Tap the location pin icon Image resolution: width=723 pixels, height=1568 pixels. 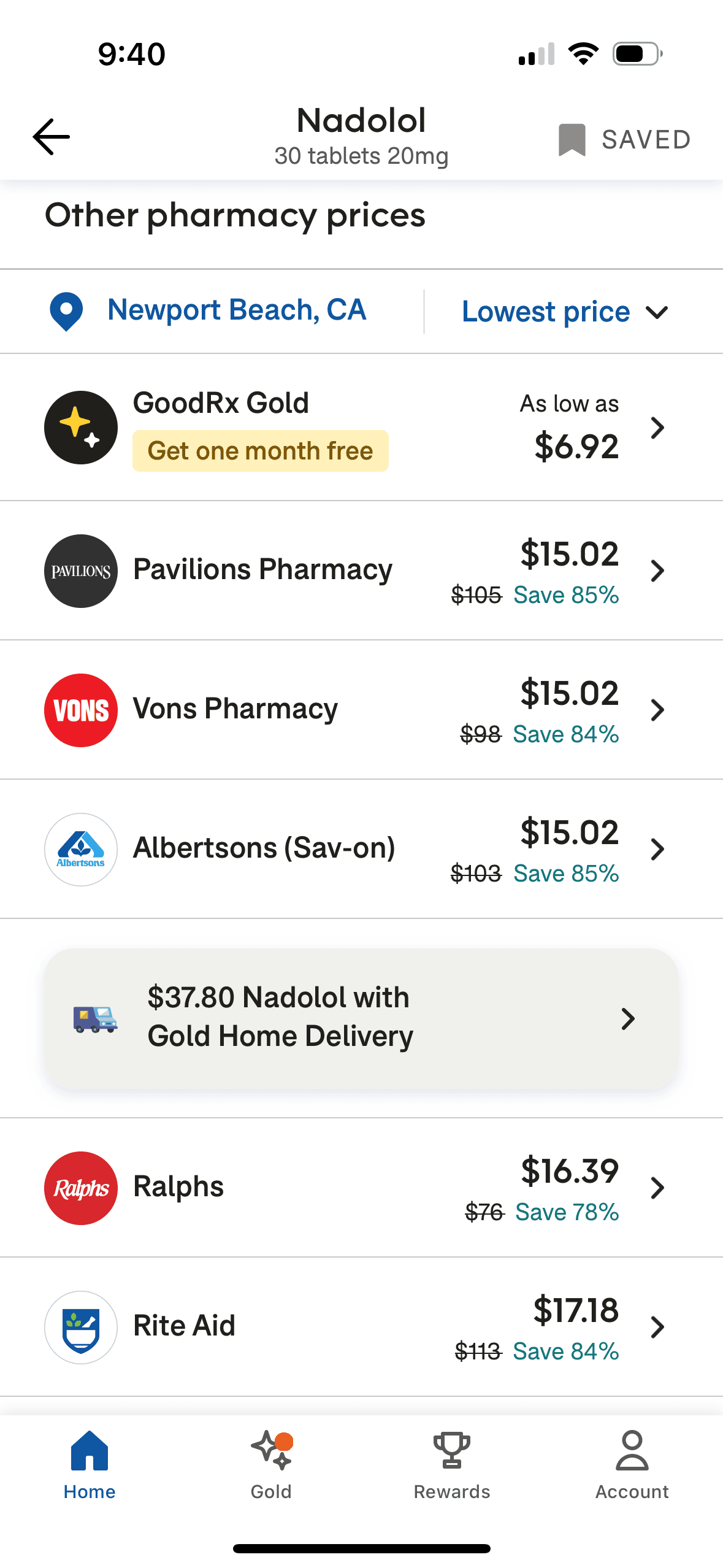[x=66, y=311]
